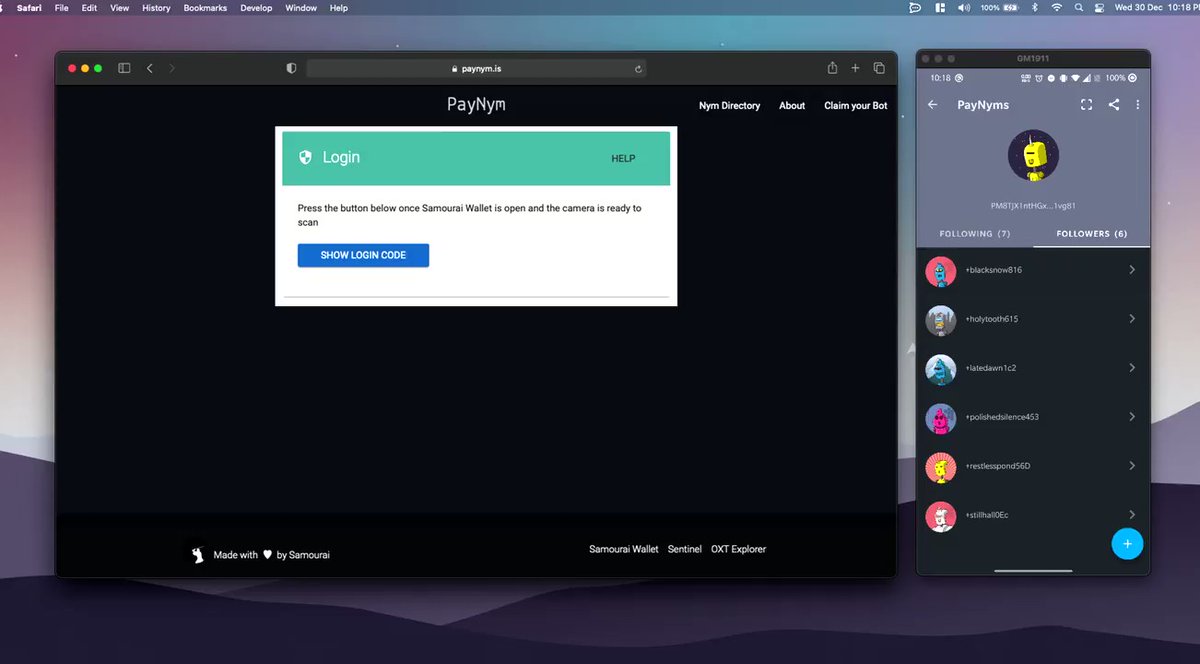Tap the PM8TjX1ntHGx...1vg81 payment code
The width and height of the screenshot is (1200, 664).
[1033, 205]
